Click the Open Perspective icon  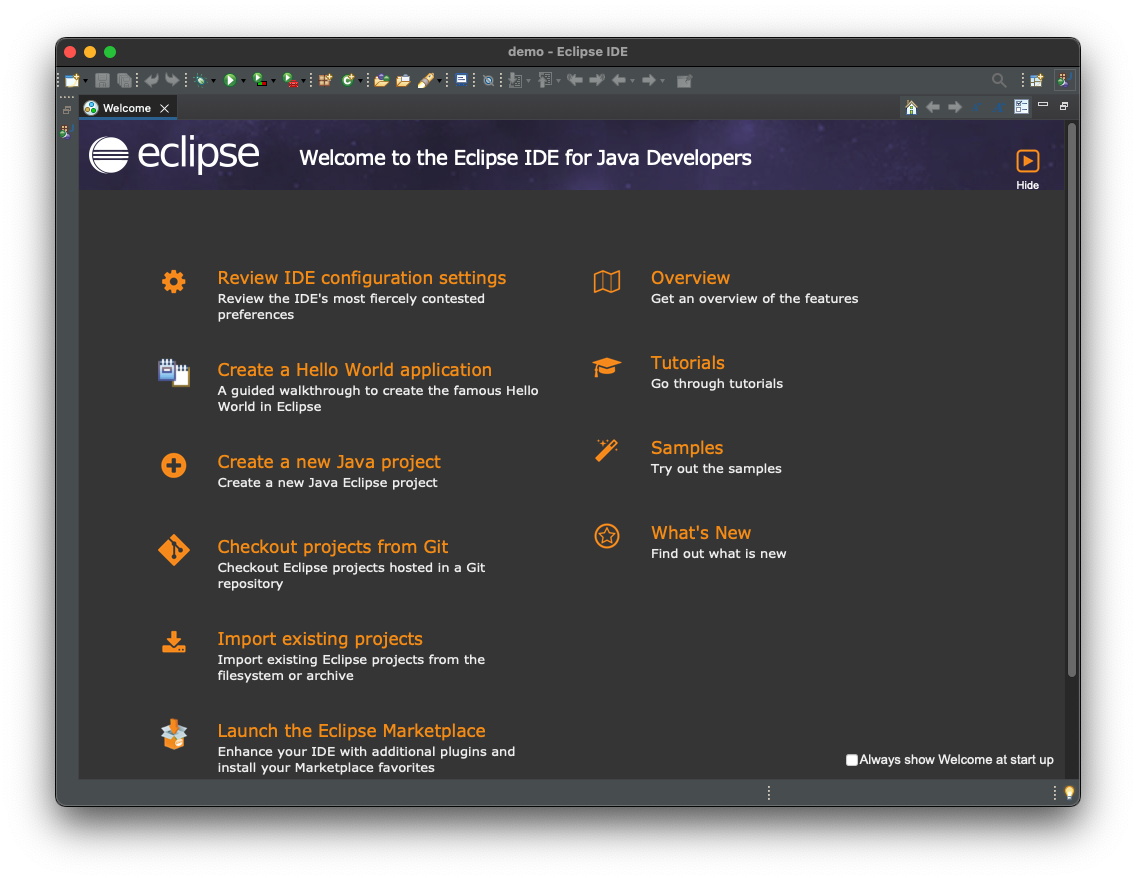(x=1037, y=80)
